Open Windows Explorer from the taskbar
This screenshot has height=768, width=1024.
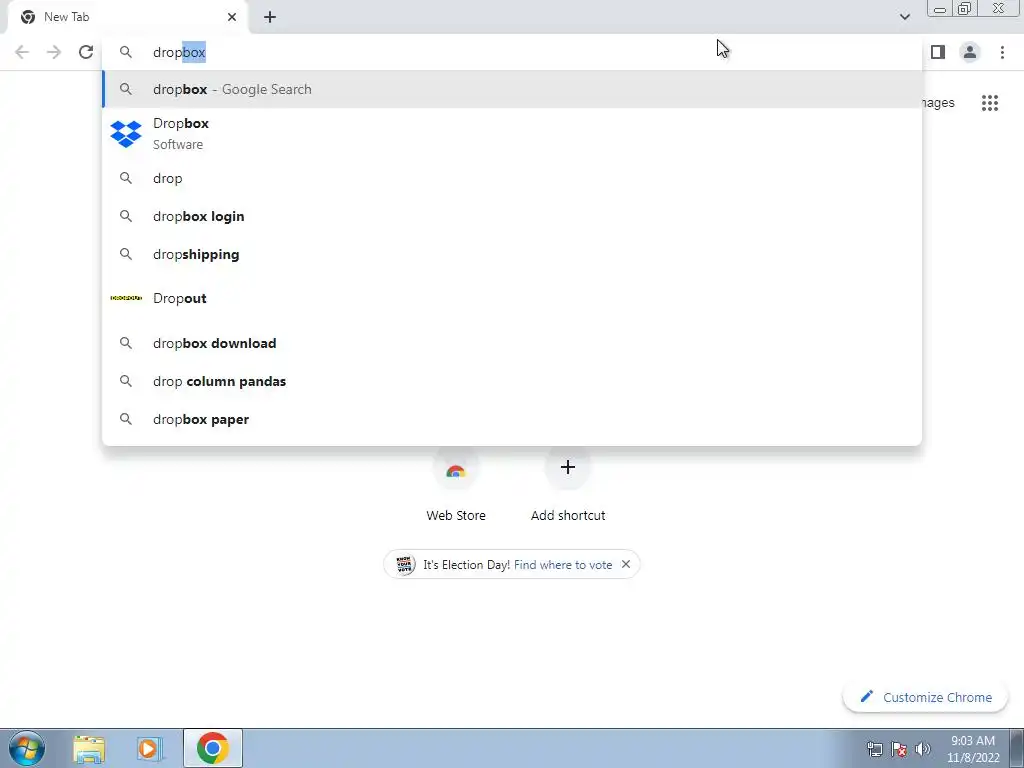89,749
